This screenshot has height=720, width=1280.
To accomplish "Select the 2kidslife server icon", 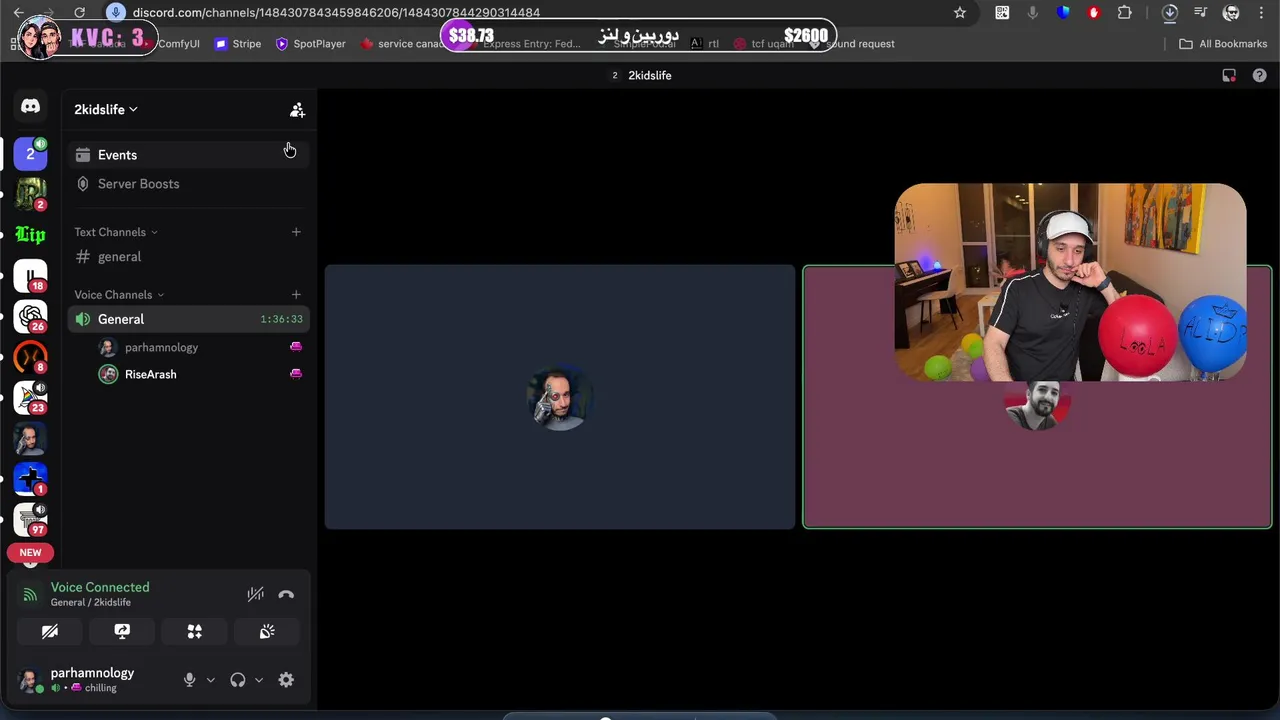I will click(x=30, y=153).
